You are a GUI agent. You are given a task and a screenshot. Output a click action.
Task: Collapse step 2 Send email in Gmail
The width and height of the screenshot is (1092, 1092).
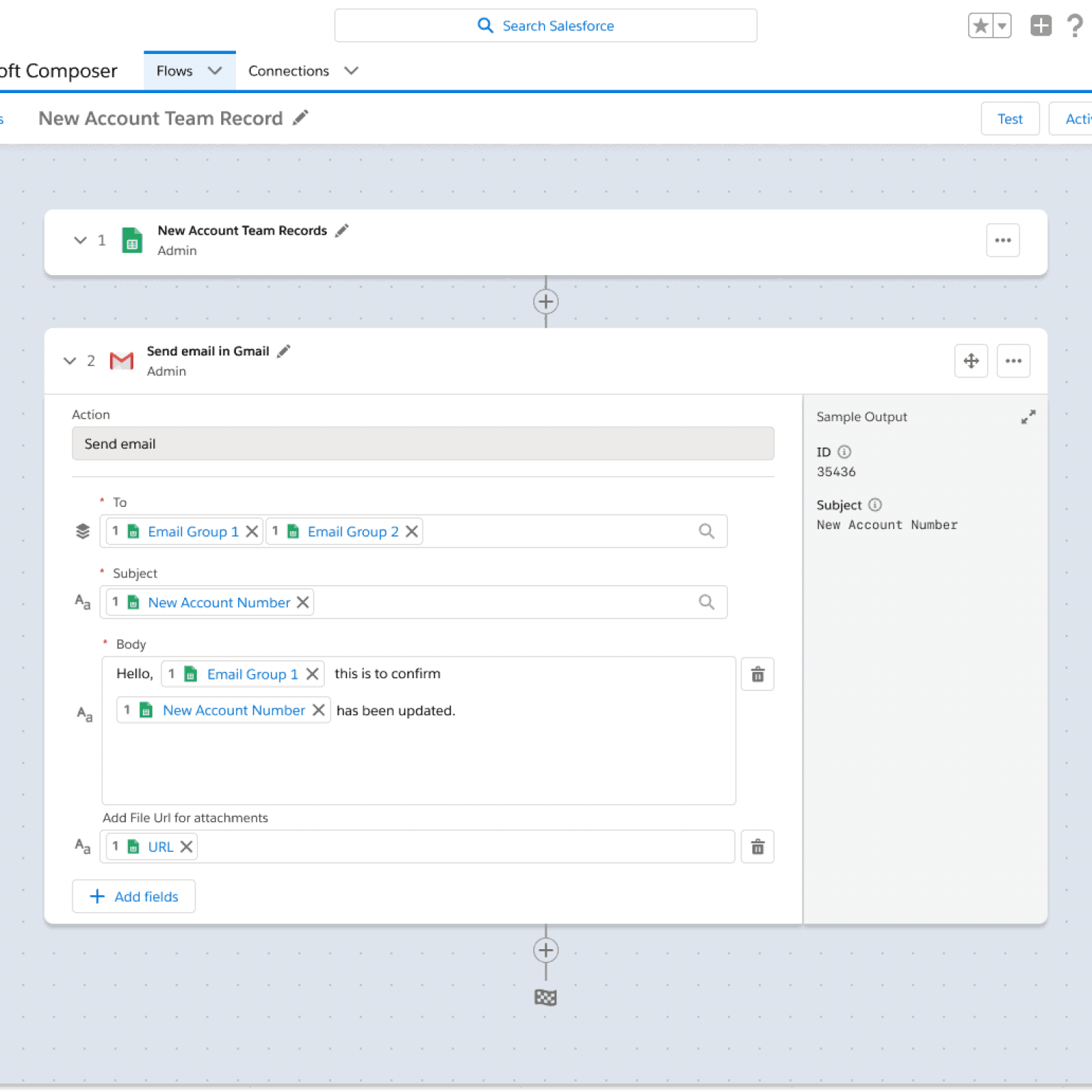point(70,361)
